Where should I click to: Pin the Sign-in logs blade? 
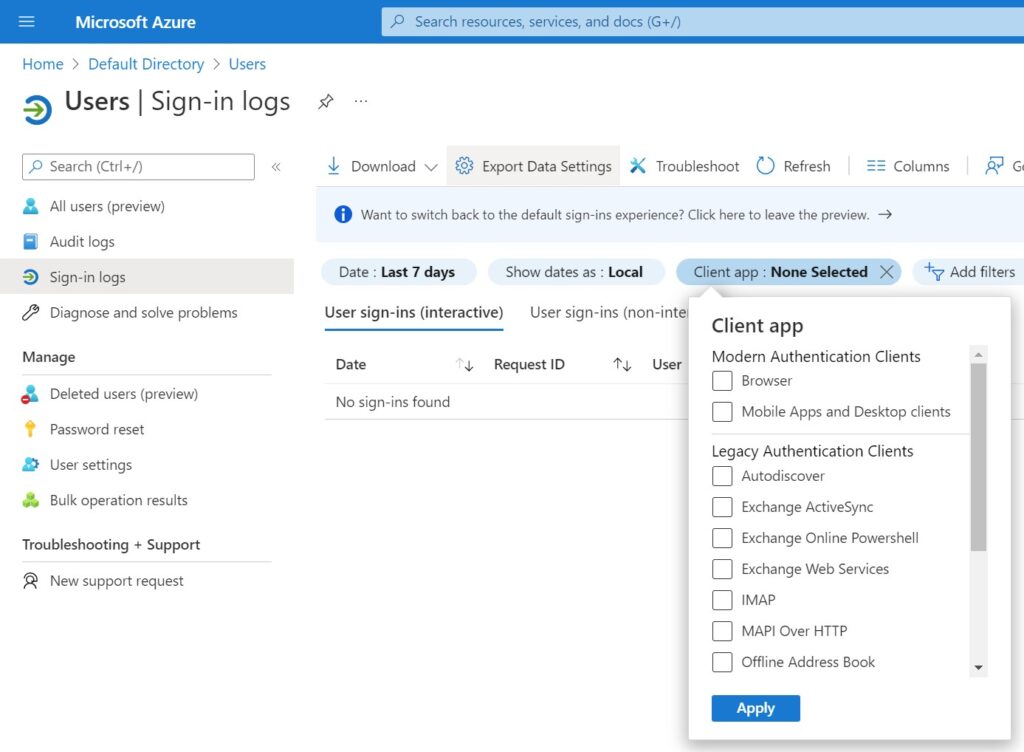point(325,102)
